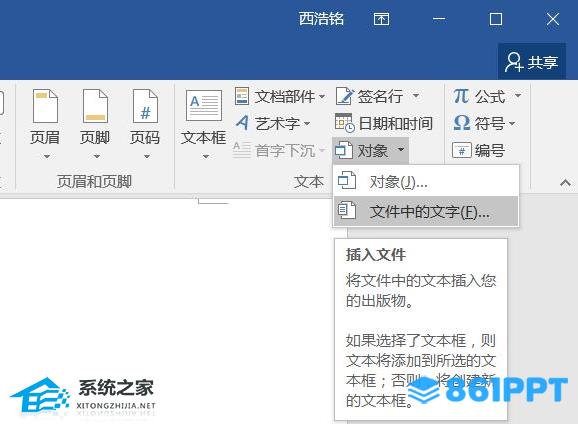Click the 共享 share button
The width and height of the screenshot is (578, 424).
tap(532, 62)
